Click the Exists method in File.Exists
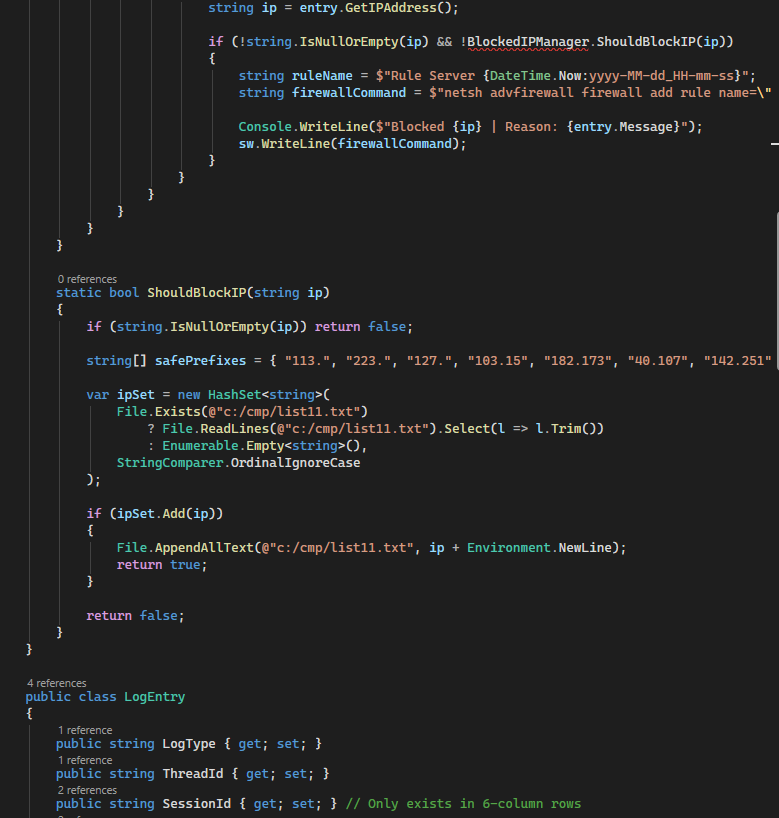Viewport: 779px width, 818px height. pyautogui.click(x=177, y=412)
